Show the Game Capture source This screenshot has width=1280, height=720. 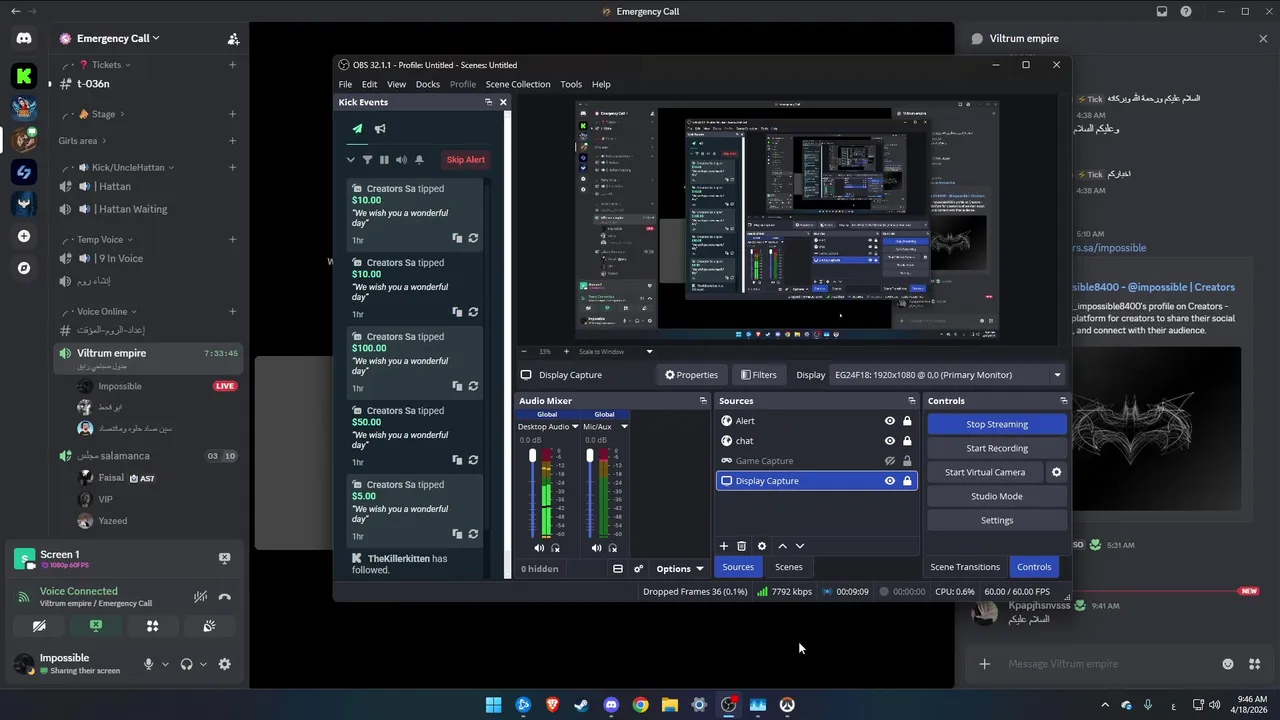(890, 461)
